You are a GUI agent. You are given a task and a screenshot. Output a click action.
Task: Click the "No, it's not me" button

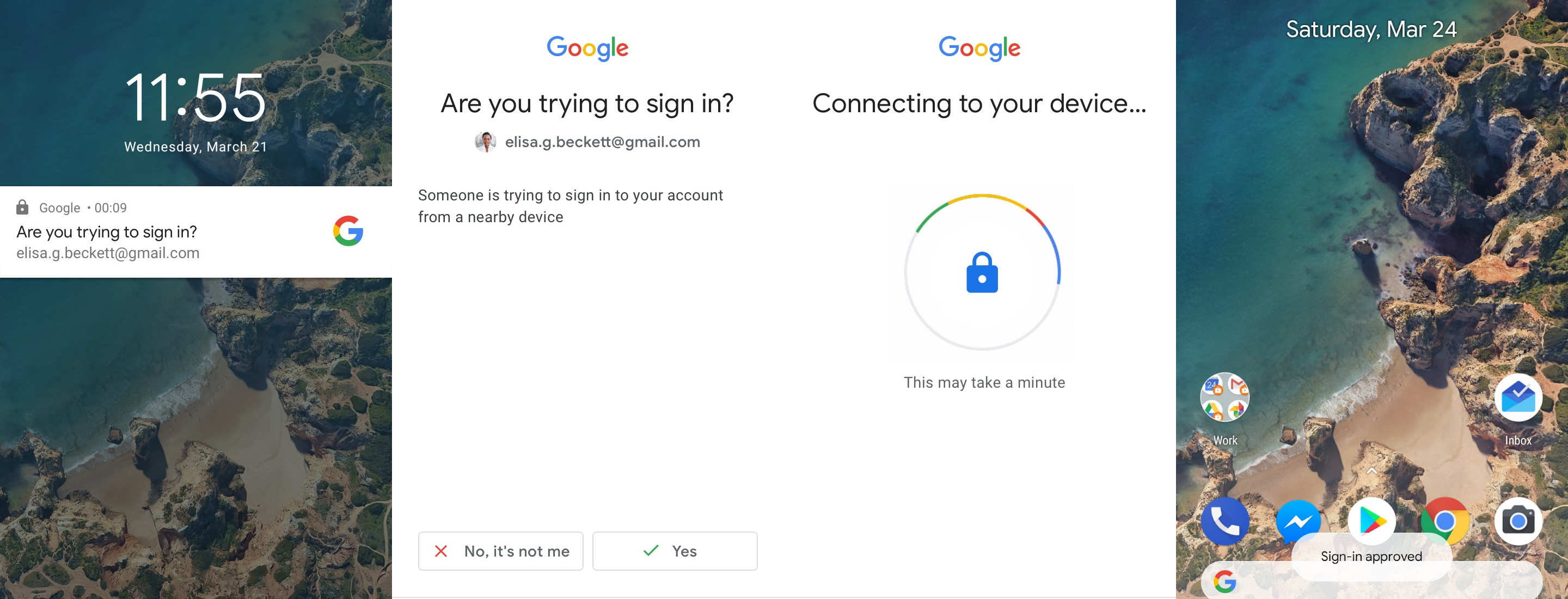pyautogui.click(x=500, y=551)
